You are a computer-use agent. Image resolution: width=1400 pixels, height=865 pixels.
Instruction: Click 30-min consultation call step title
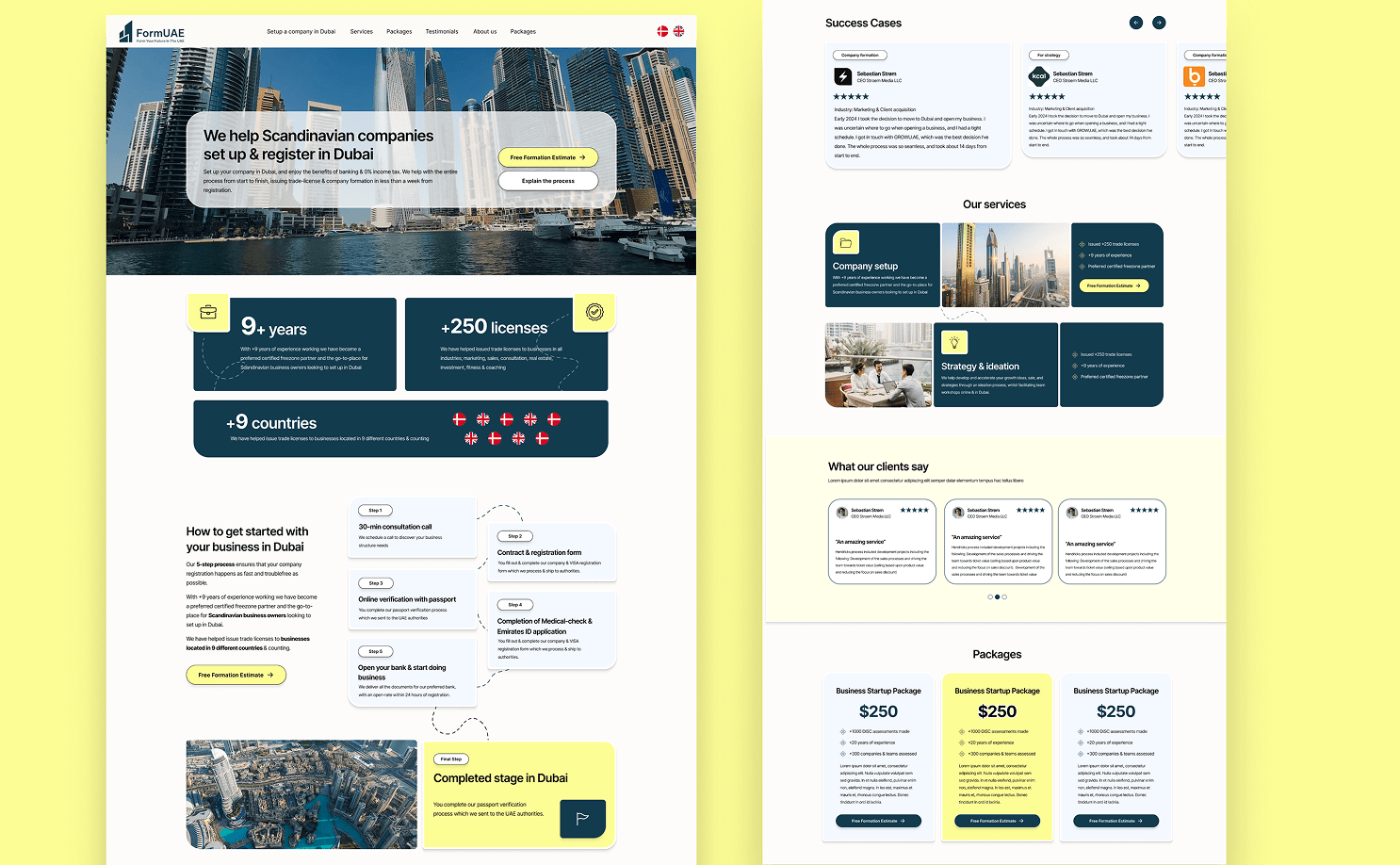395,527
